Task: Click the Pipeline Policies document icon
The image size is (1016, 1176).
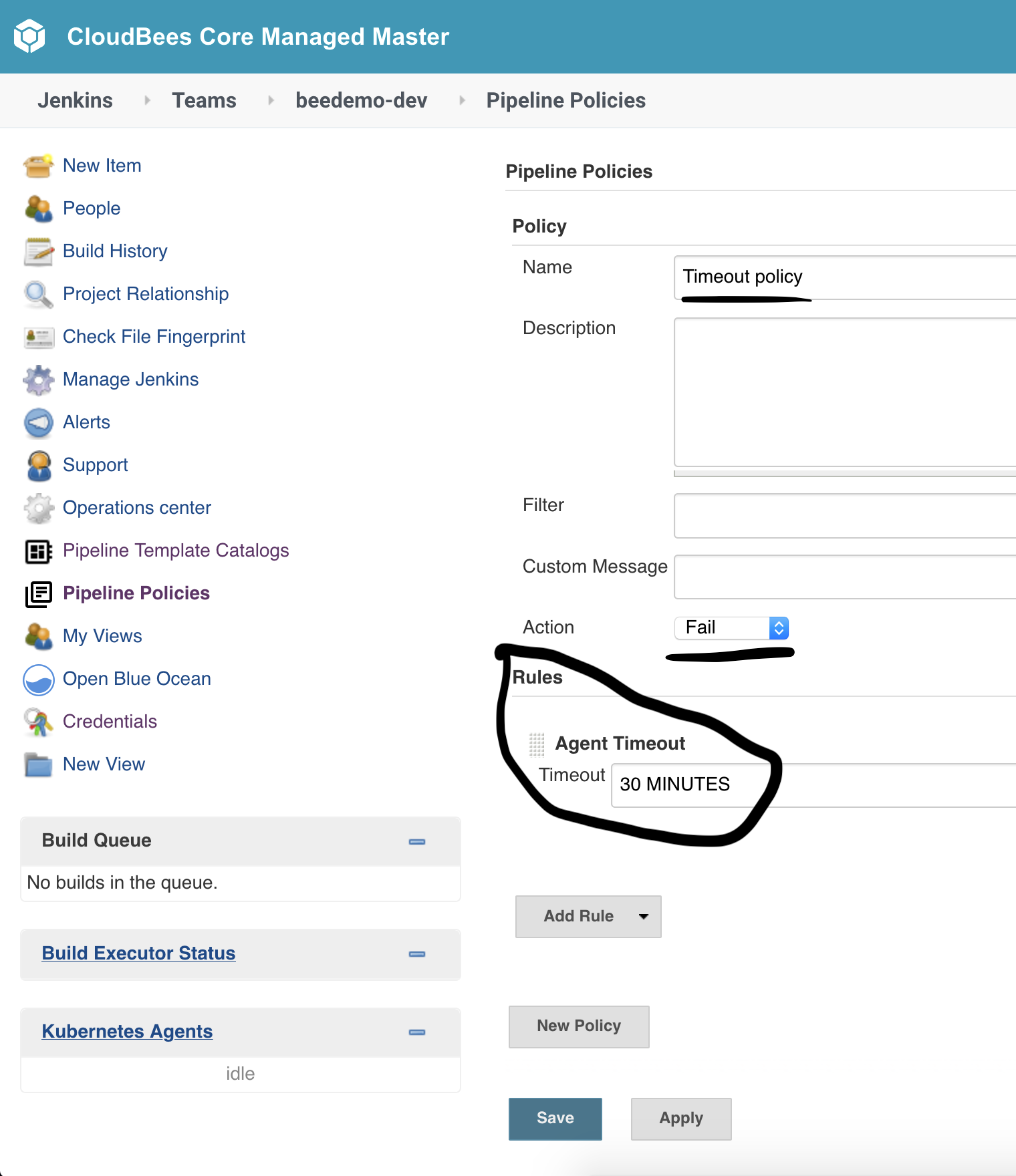Action: (x=38, y=594)
